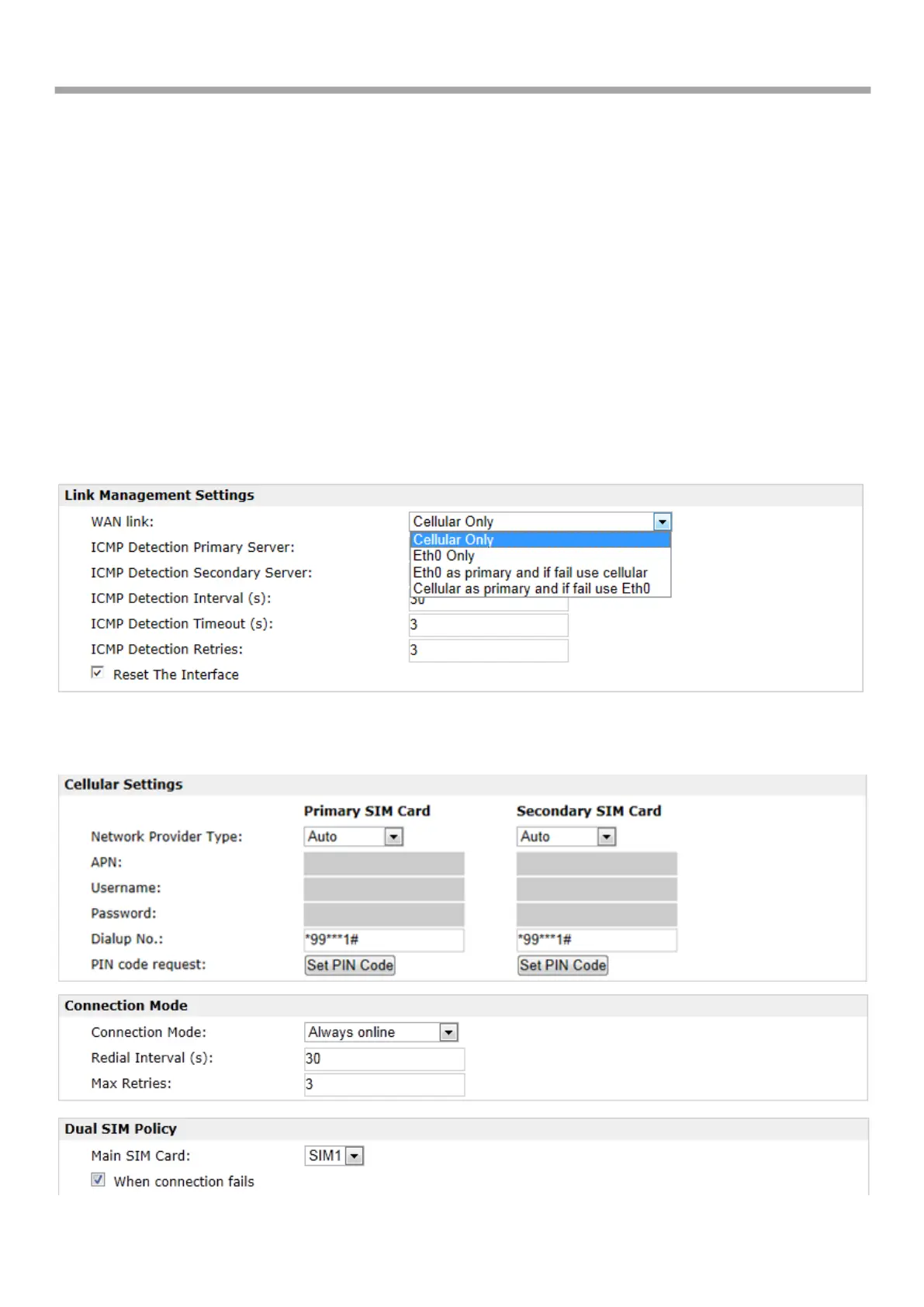Click the 'Dual SIM Policy' heading text
Screen dimensions: 924x1307
120,1129
